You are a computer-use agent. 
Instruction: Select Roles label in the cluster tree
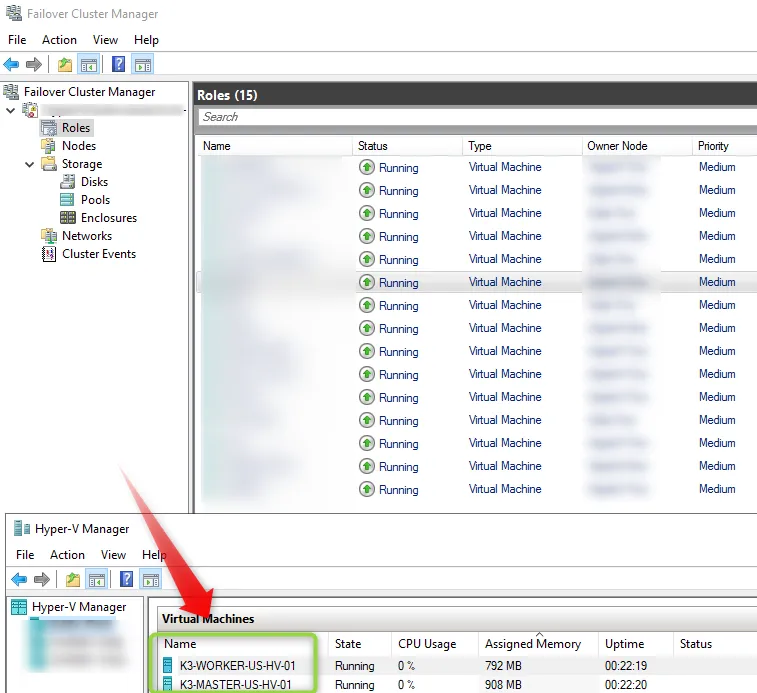[76, 128]
